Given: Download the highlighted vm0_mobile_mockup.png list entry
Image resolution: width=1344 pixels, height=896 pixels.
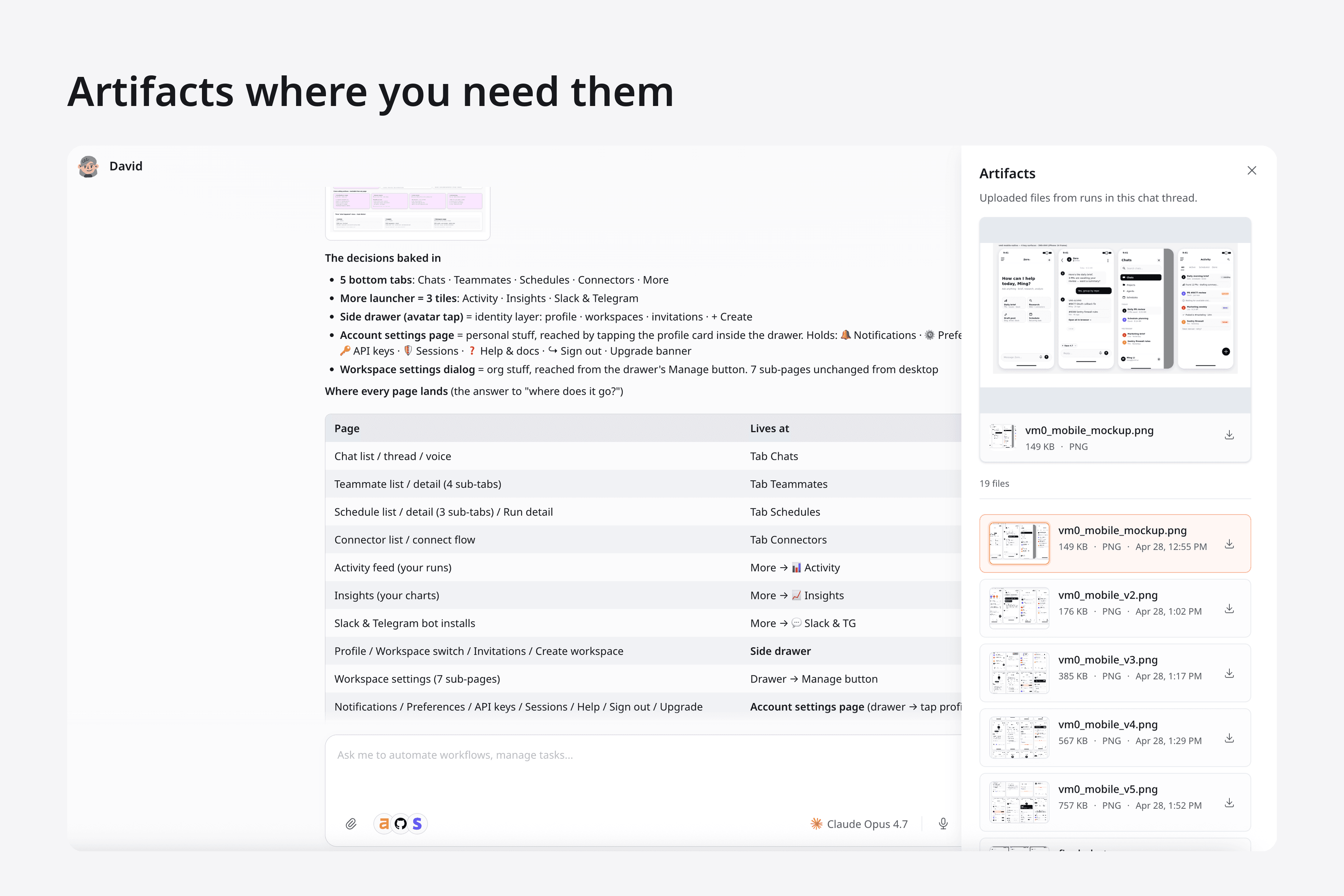Looking at the screenshot, I should coord(1229,544).
